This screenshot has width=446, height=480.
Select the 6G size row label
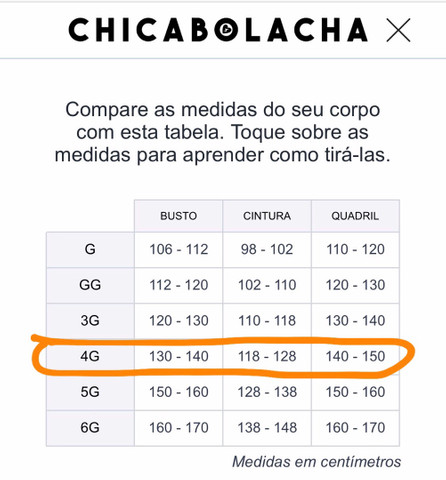point(90,428)
